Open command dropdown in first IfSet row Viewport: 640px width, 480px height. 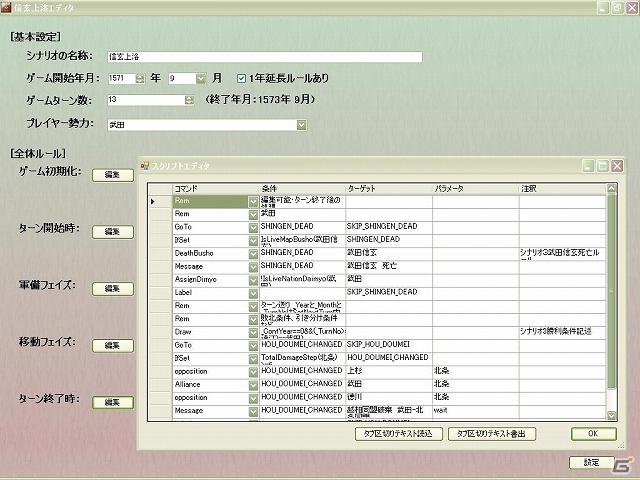coord(253,240)
